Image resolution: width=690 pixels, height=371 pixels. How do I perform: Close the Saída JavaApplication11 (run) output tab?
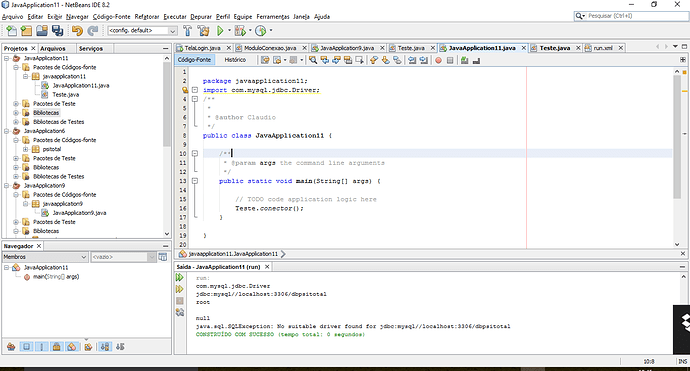267,267
